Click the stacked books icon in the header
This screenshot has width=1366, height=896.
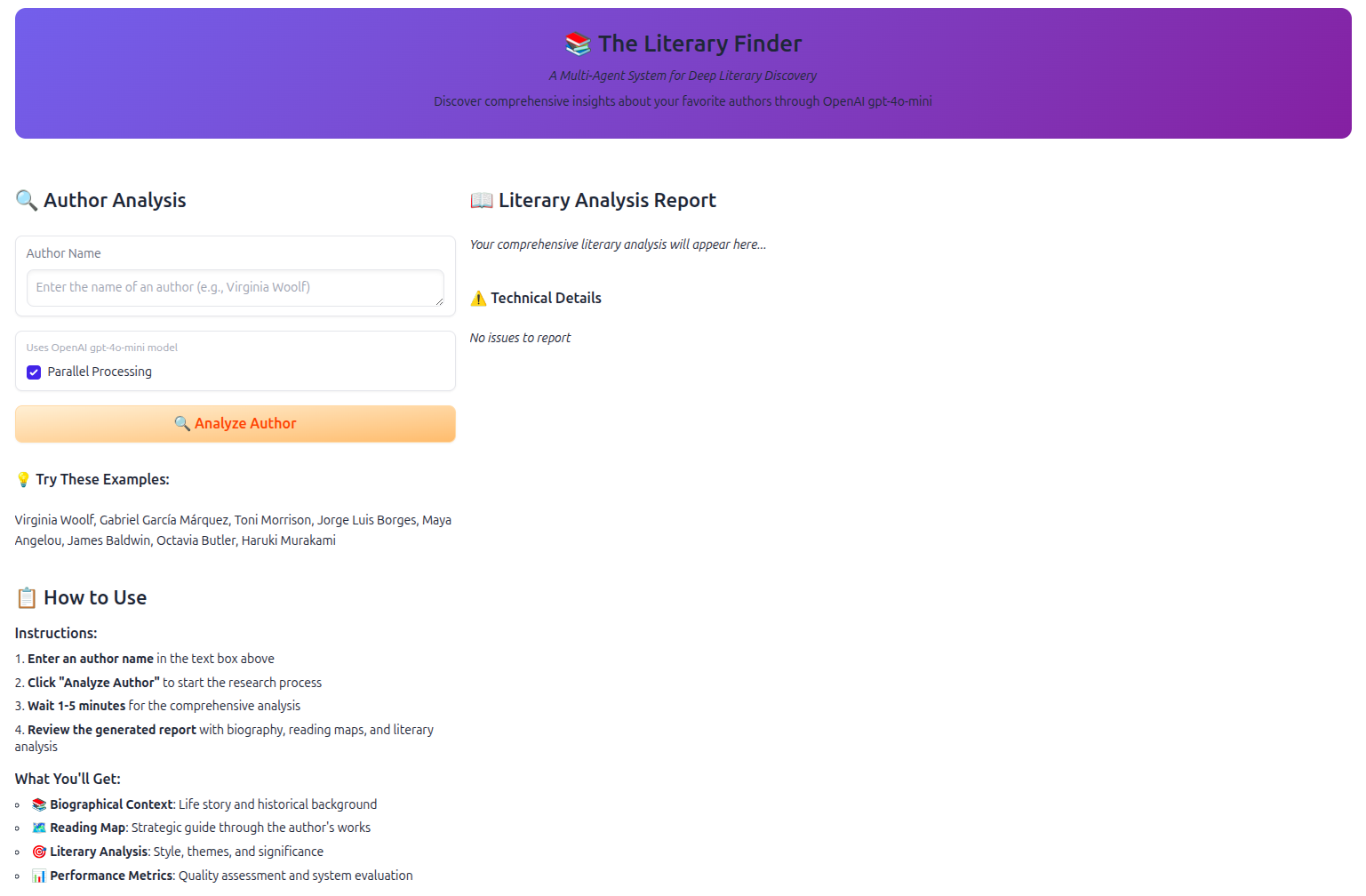(x=577, y=43)
